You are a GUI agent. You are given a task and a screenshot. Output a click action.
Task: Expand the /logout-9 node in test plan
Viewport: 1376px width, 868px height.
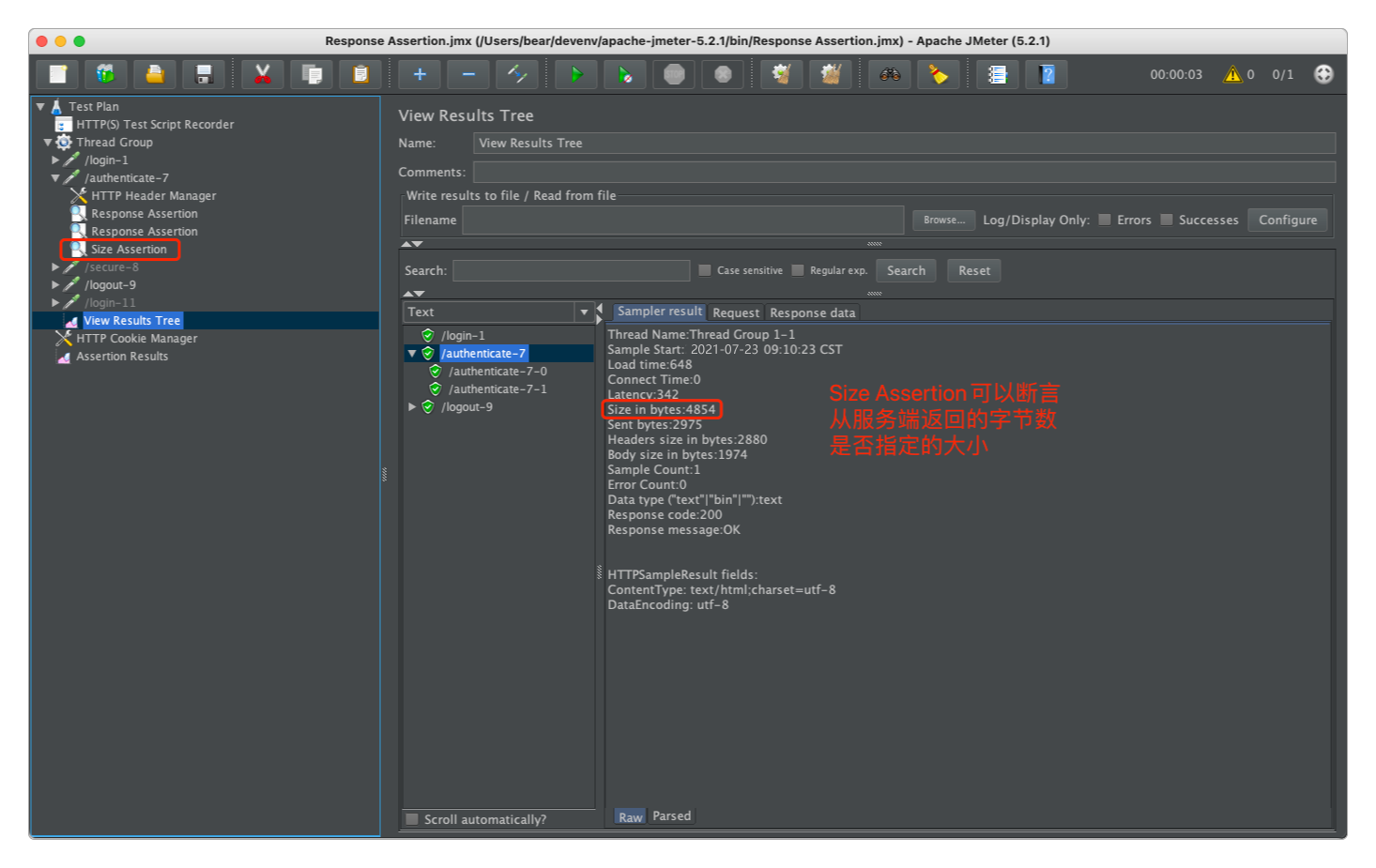pyautogui.click(x=55, y=285)
